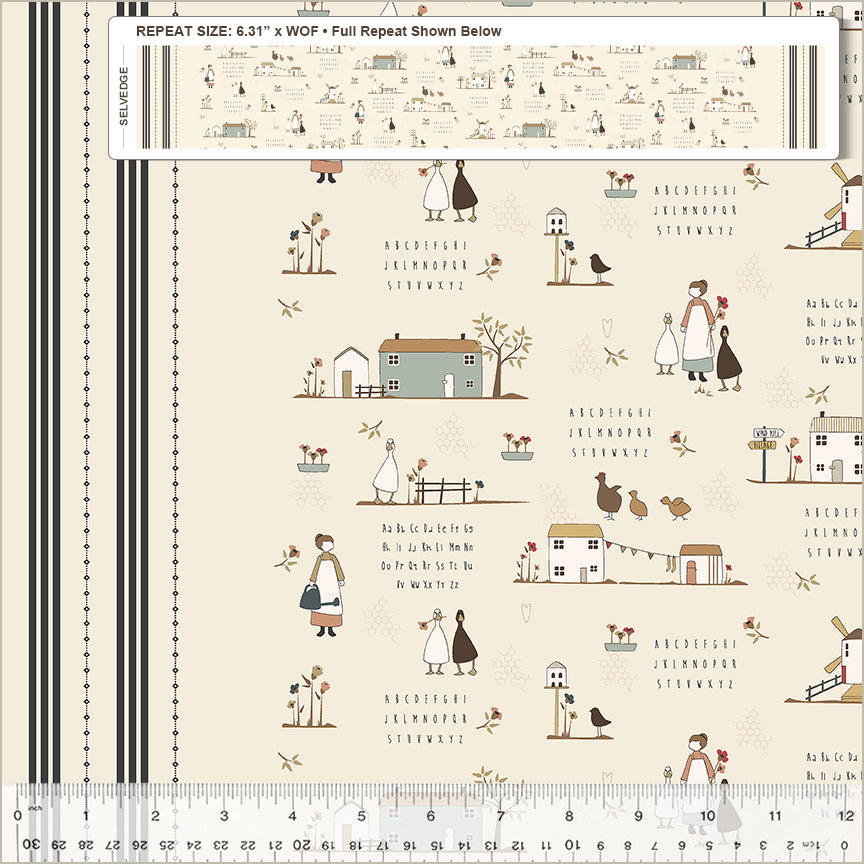Viewport: 864px width, 864px height.
Task: Click the leftmost thick black stripe
Action: (x=33, y=400)
